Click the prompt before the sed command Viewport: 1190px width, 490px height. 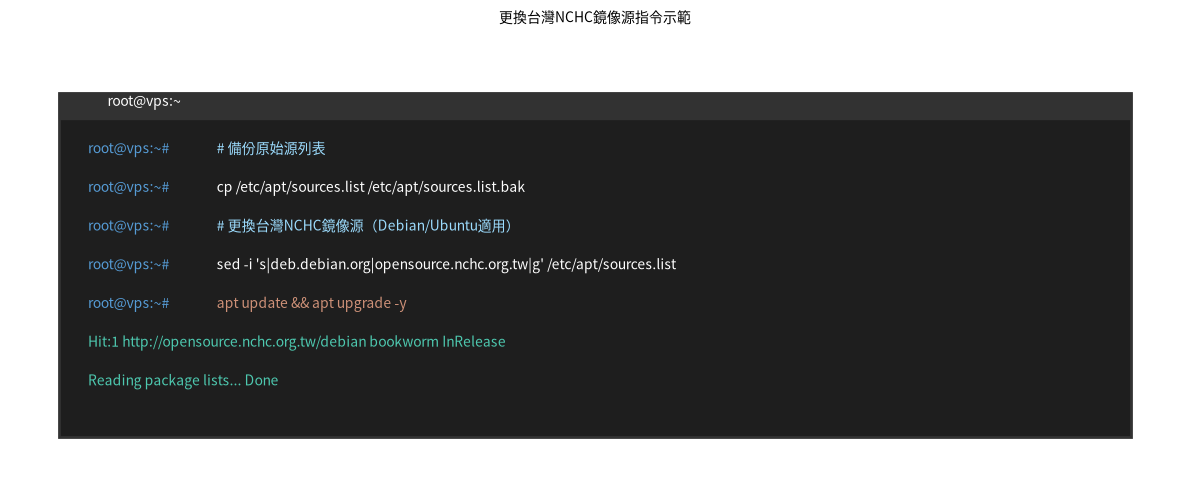click(x=128, y=265)
